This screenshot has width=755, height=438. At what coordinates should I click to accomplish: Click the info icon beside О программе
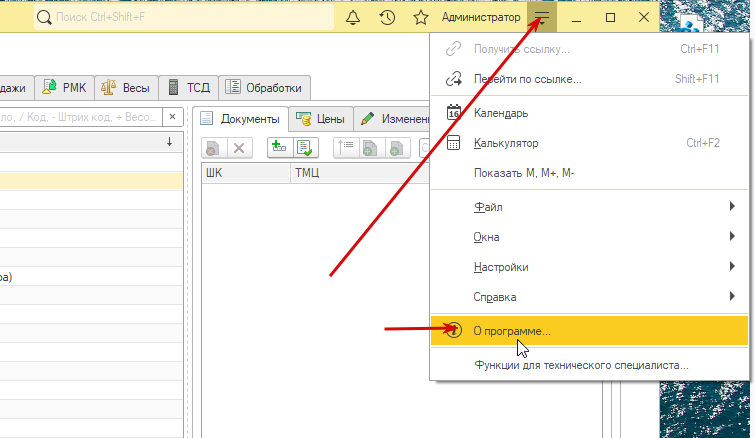(454, 330)
